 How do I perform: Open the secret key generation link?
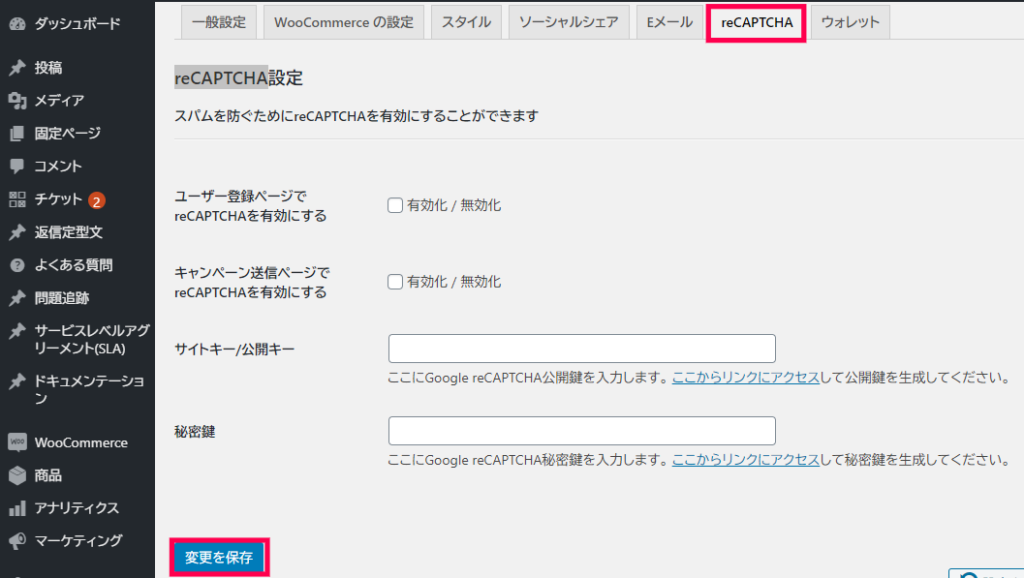745,460
